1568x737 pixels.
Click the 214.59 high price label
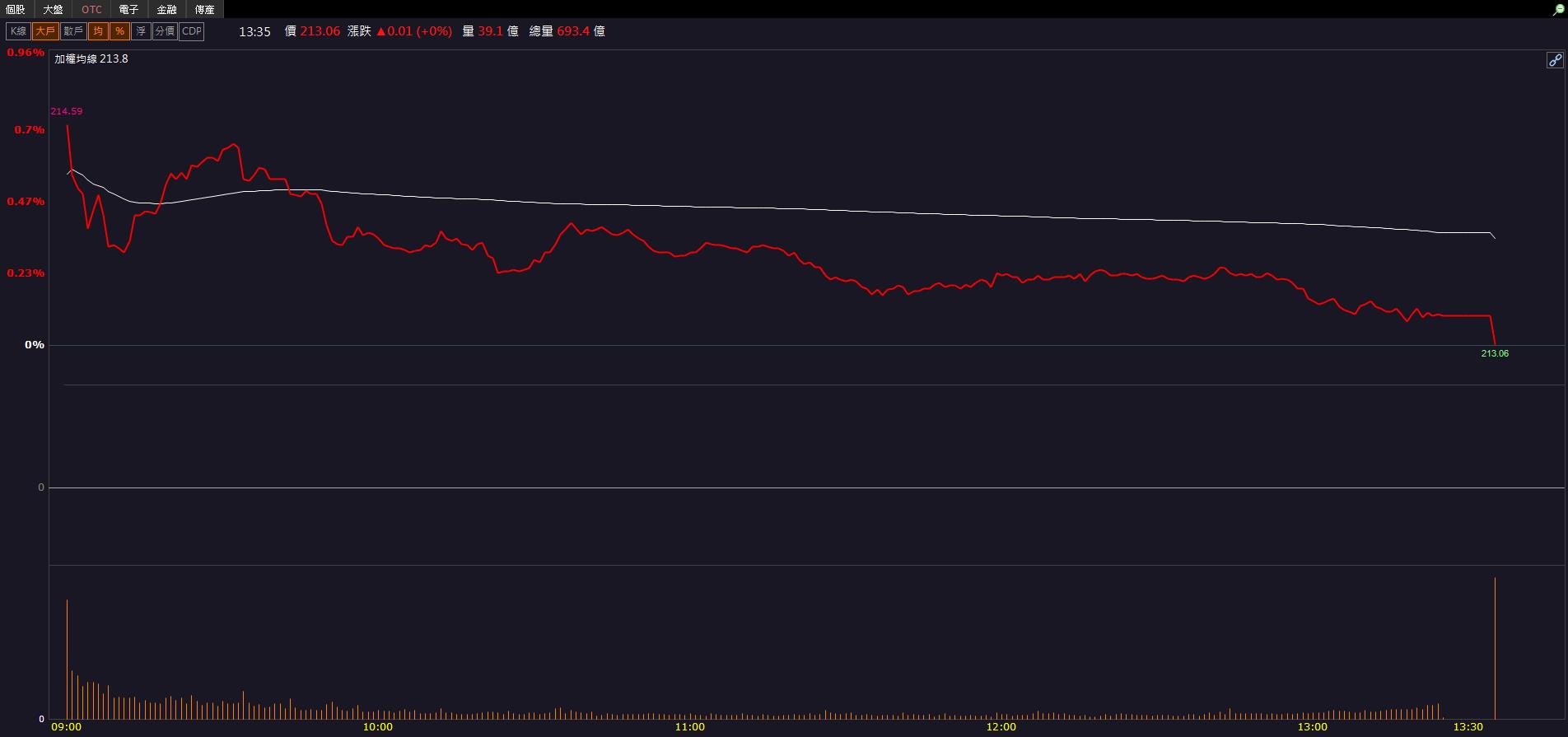tap(67, 111)
